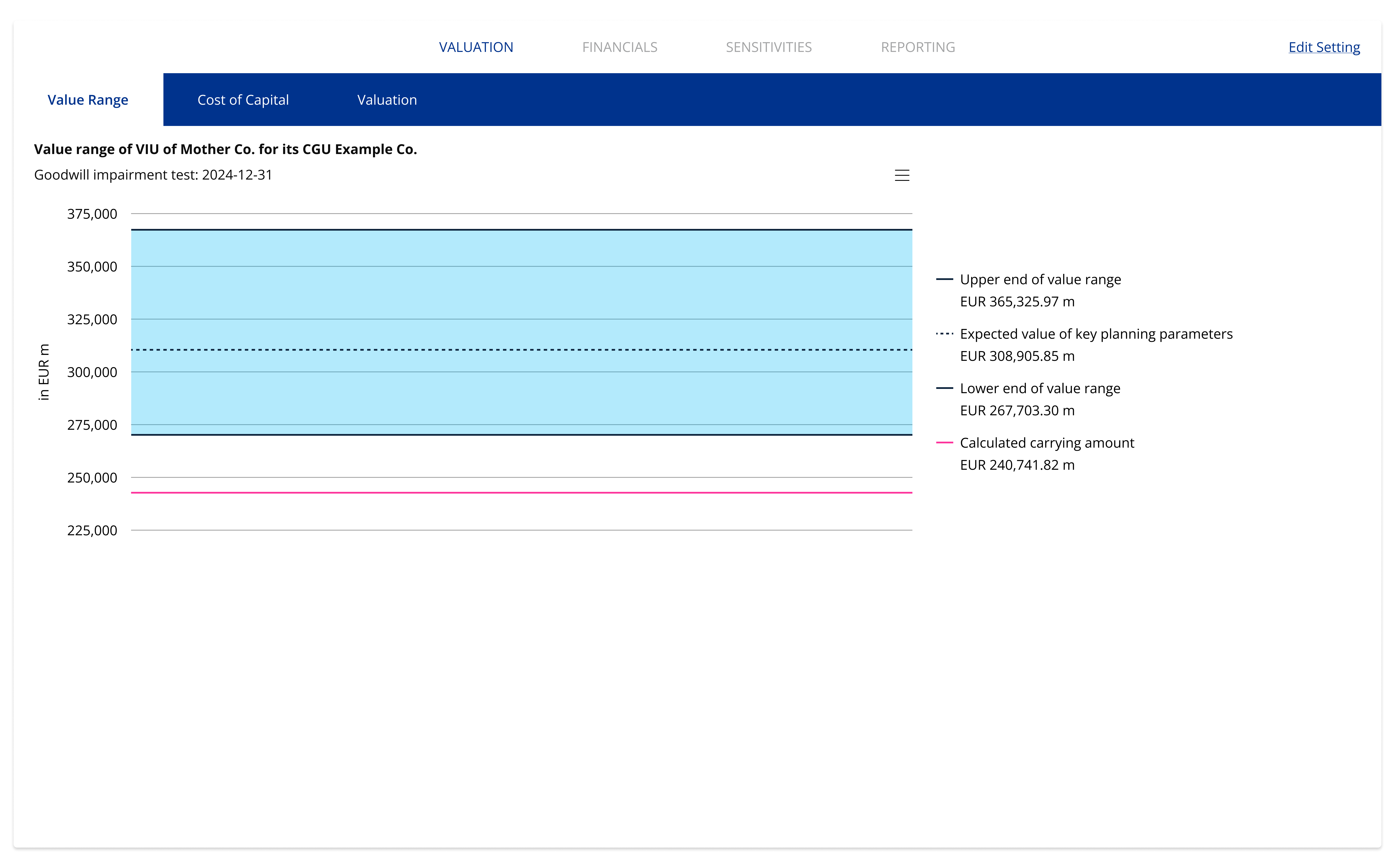Viewport: 1395px width, 868px height.
Task: Click subtitle 'Goodwill impairment test: 2024-12-31'
Action: [x=153, y=175]
